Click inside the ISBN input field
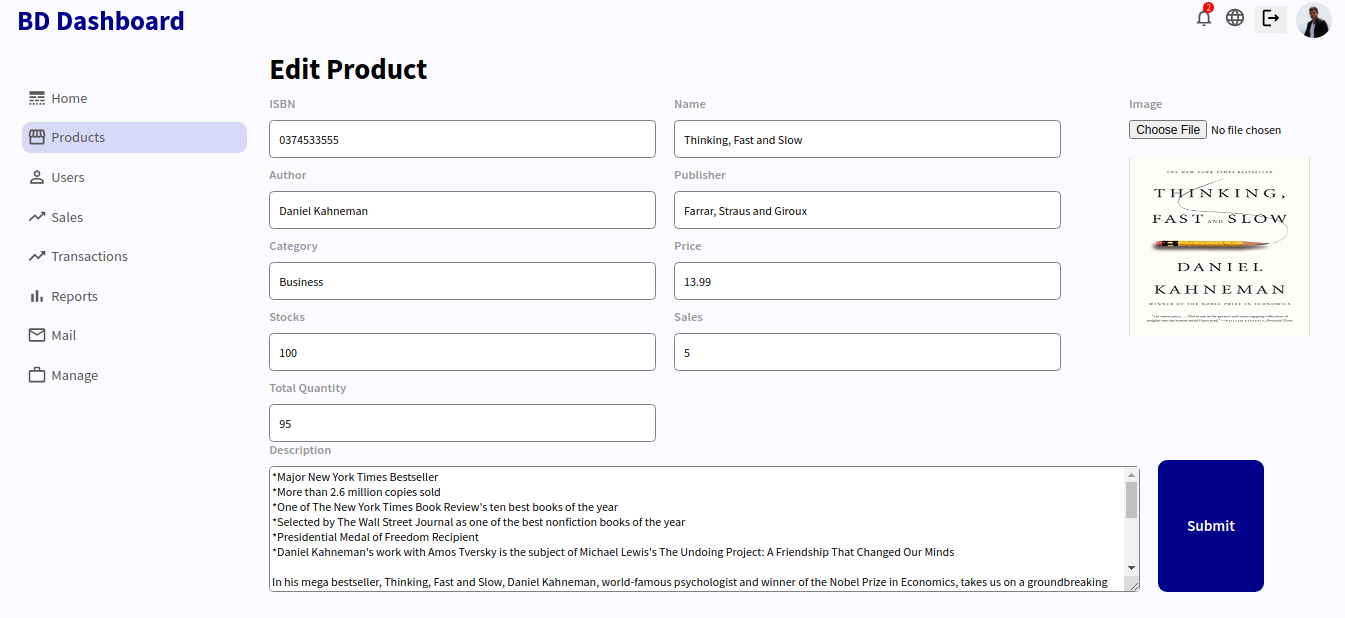 pyautogui.click(x=462, y=139)
